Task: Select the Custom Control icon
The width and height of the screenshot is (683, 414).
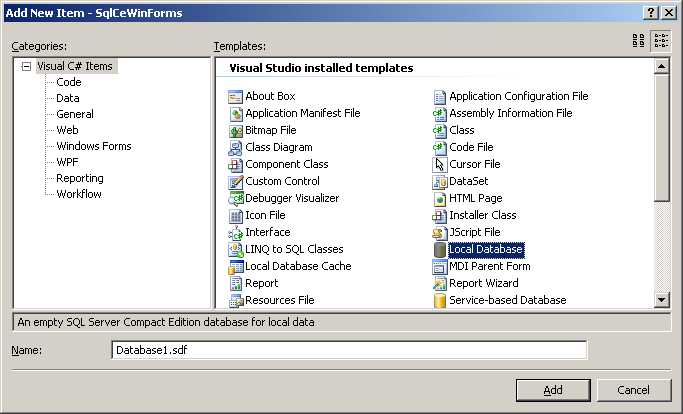Action: (235, 181)
